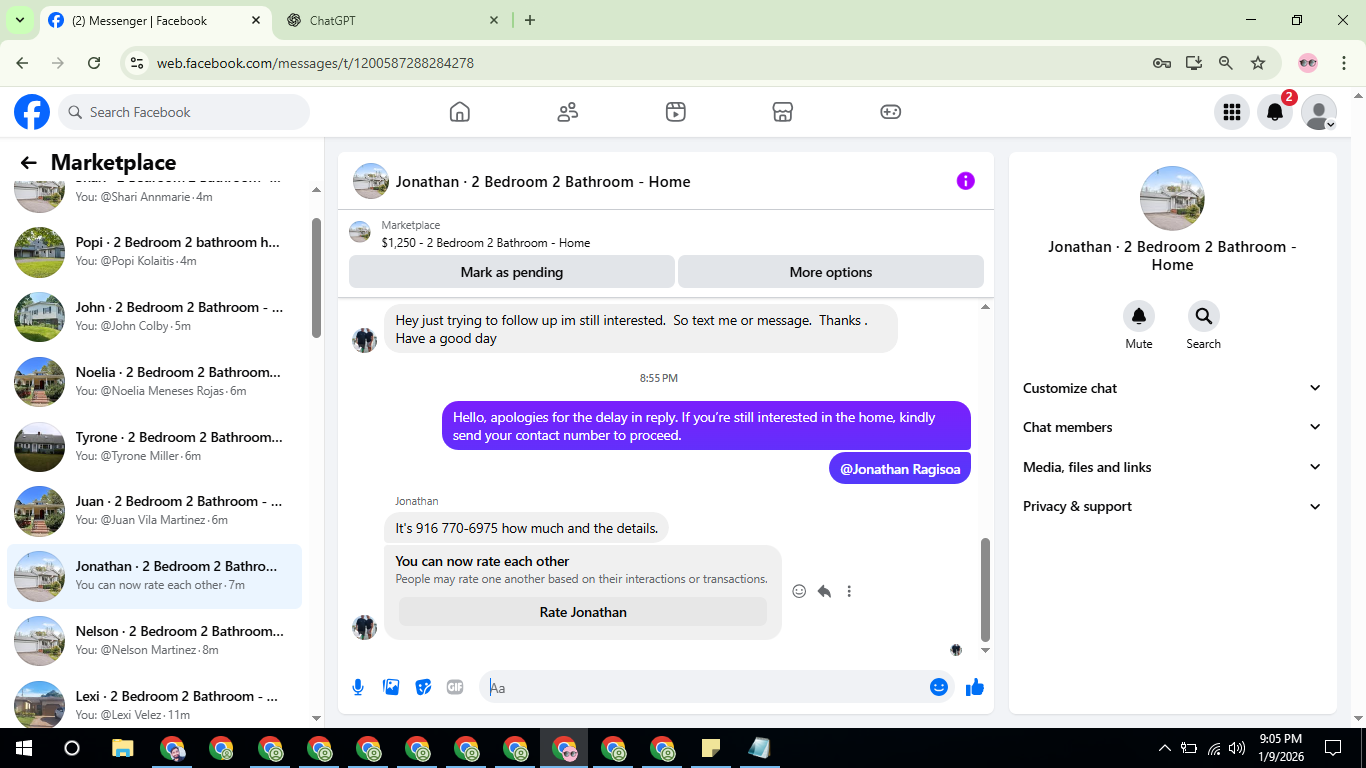Open the Tyrone 2 Bedroom conversation
This screenshot has width=1366, height=768.
tap(155, 447)
